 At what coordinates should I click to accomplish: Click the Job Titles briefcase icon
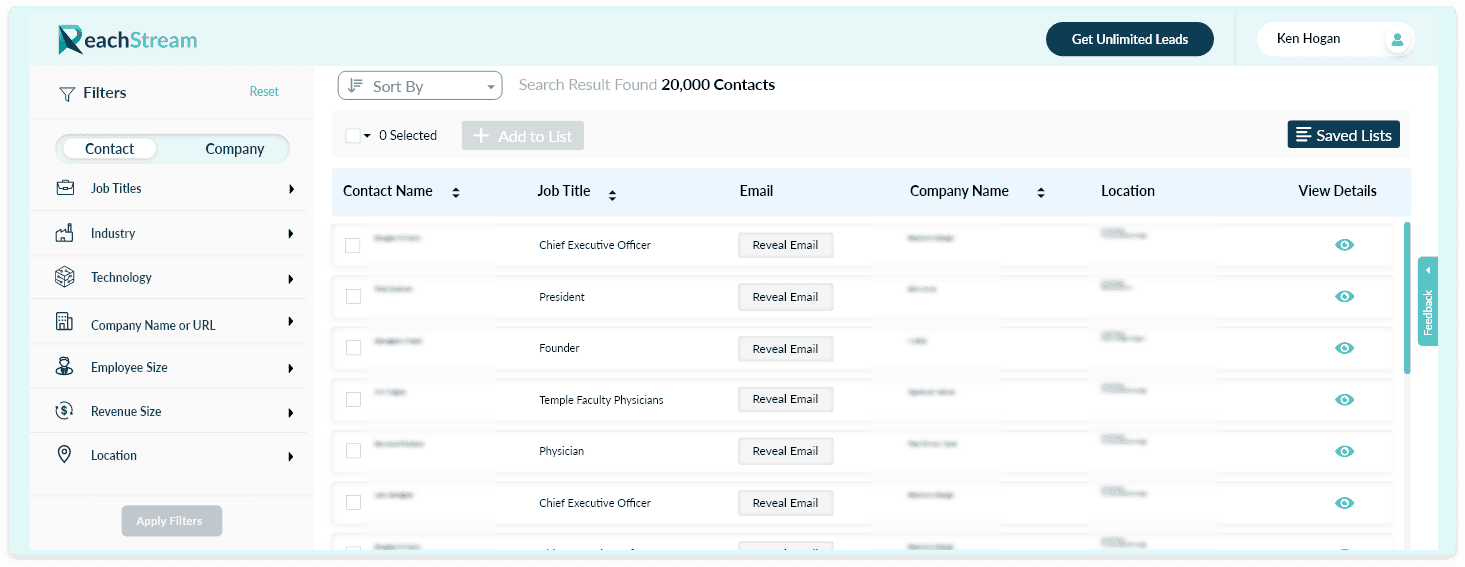(65, 188)
